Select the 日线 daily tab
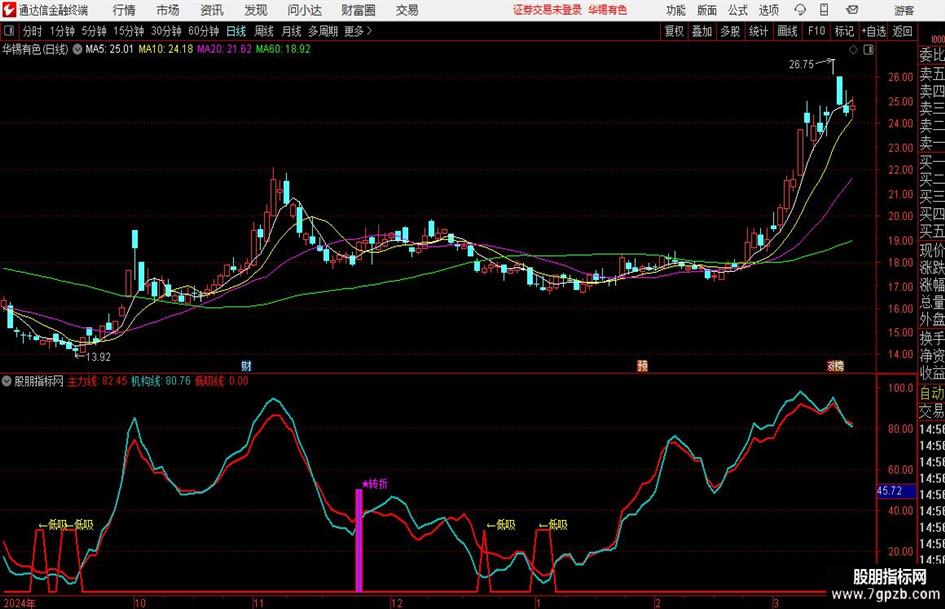This screenshot has width=945, height=609. [236, 31]
